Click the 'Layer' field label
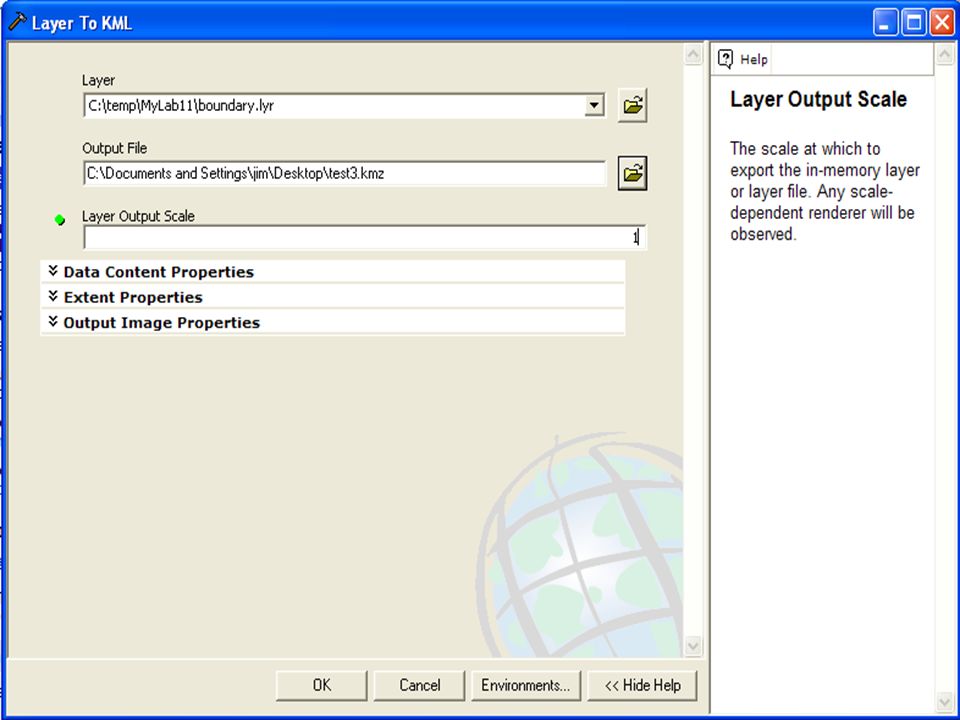This screenshot has height=720, width=960. click(98, 80)
